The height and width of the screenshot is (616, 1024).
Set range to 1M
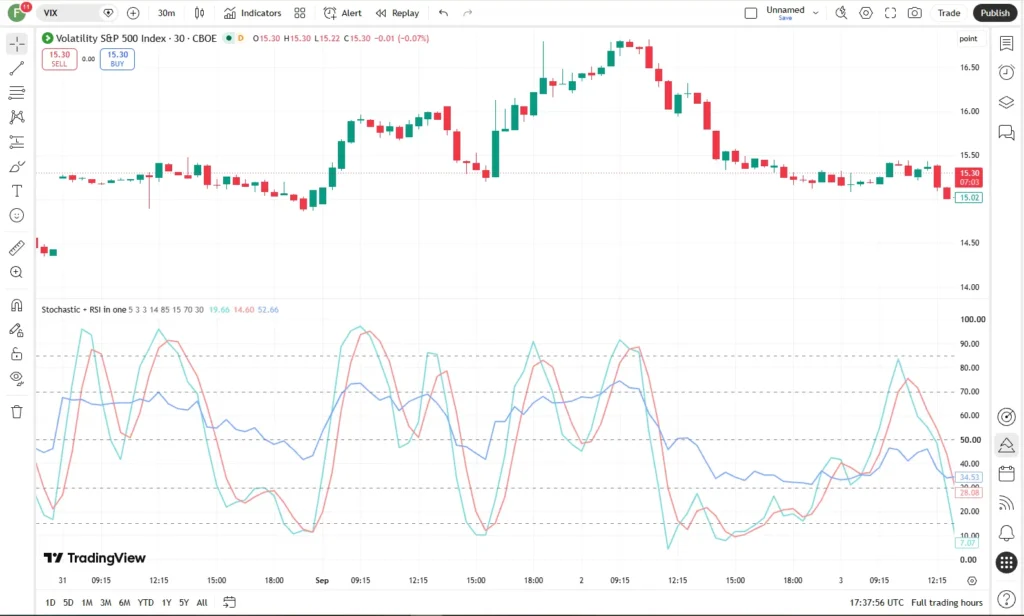[x=87, y=602]
